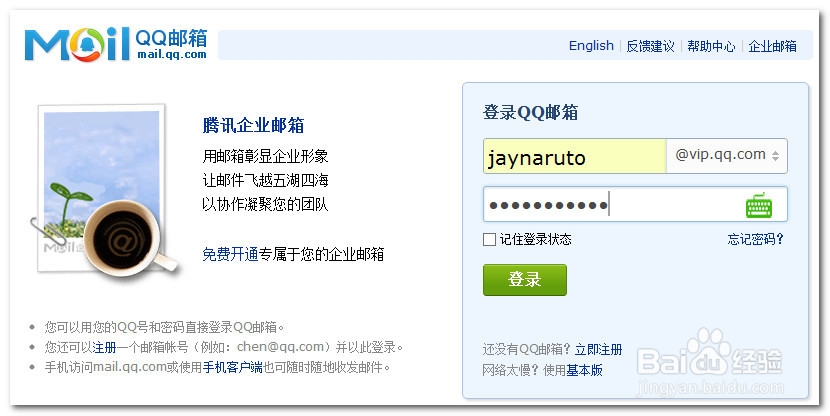Click 免费开通 enterprise mailbox link
830x416 pixels.
230,254
